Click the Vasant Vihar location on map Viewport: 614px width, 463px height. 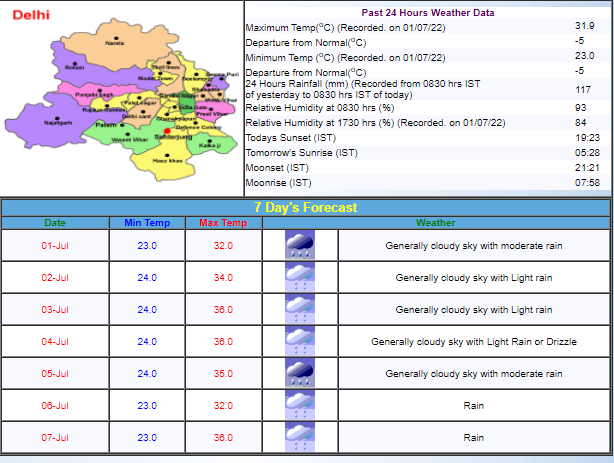point(129,138)
